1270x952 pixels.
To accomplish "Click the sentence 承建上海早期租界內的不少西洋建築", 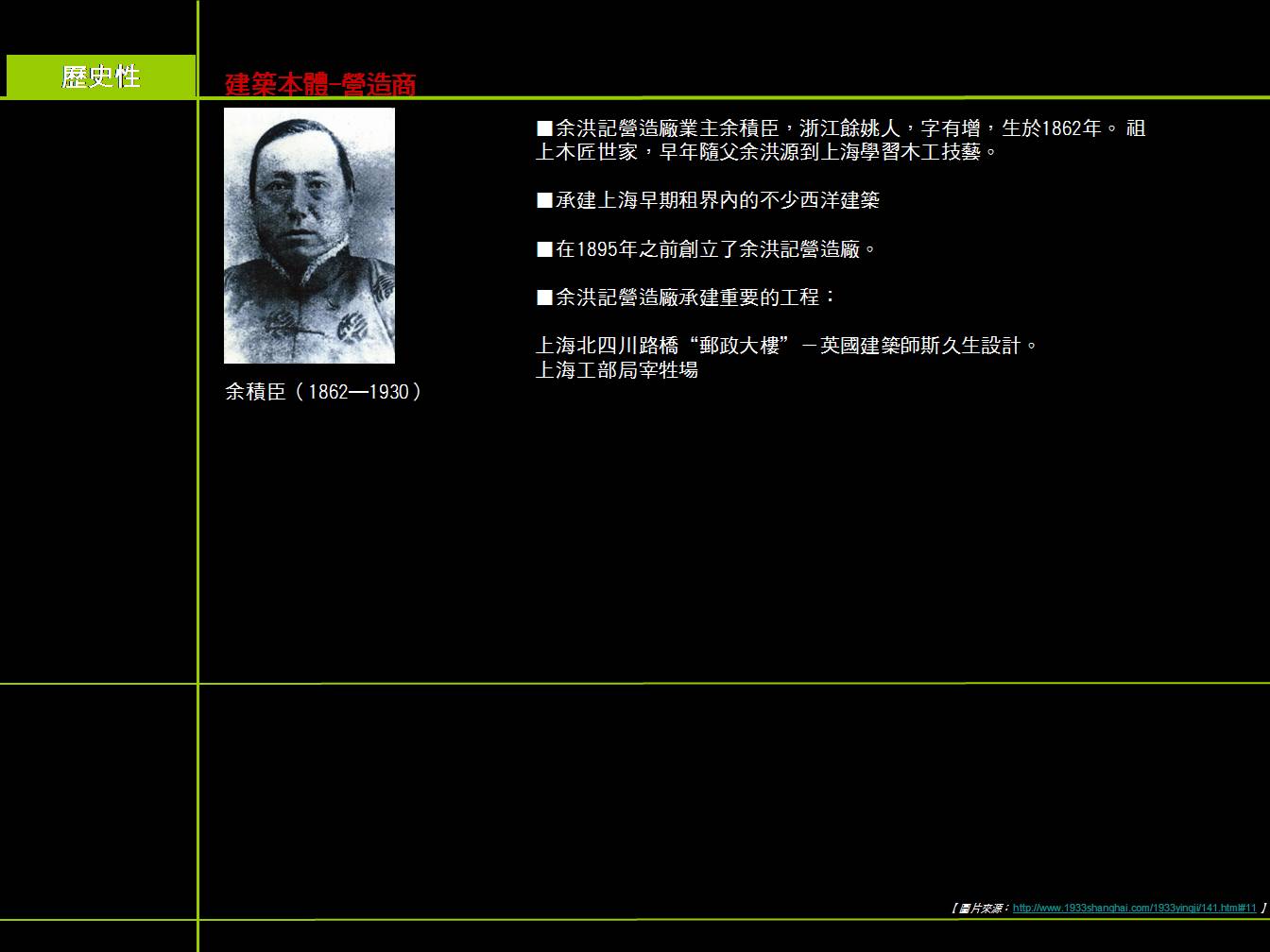I will 717,200.
